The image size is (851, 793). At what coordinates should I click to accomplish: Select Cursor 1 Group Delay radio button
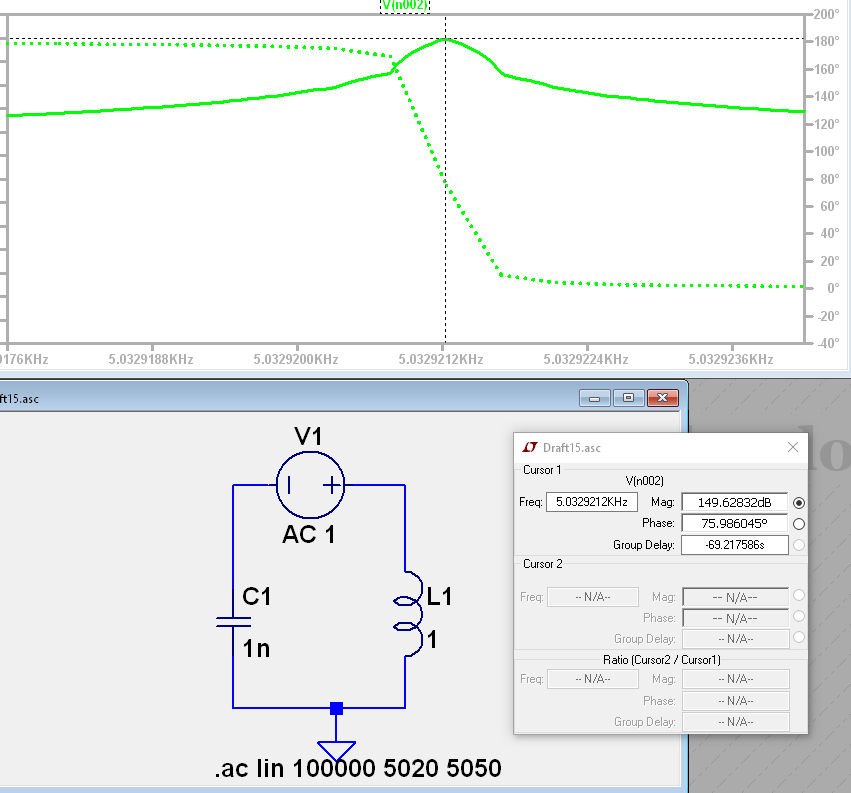click(x=798, y=545)
